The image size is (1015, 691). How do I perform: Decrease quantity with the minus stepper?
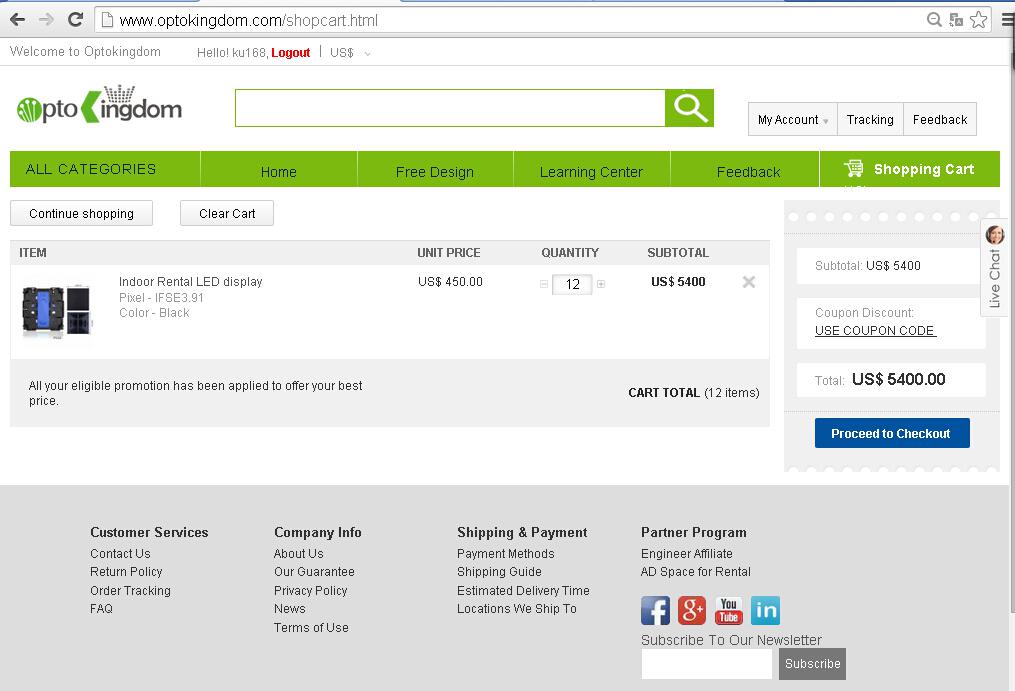pos(544,284)
